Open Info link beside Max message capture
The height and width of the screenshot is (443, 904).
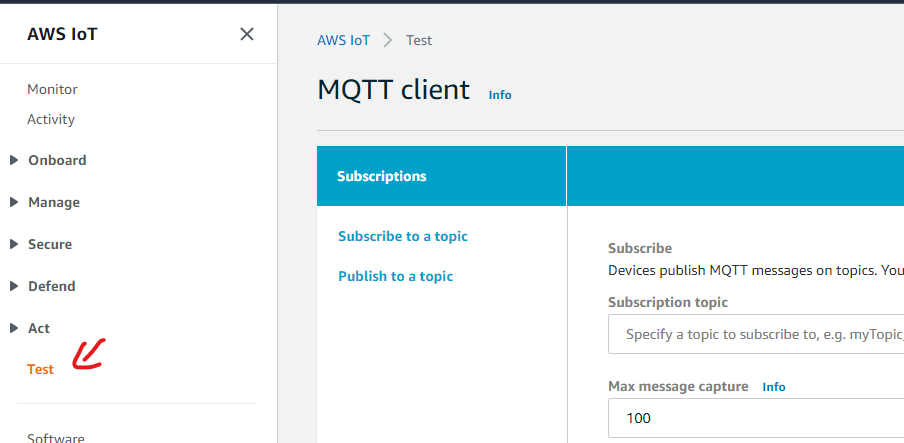coord(774,387)
